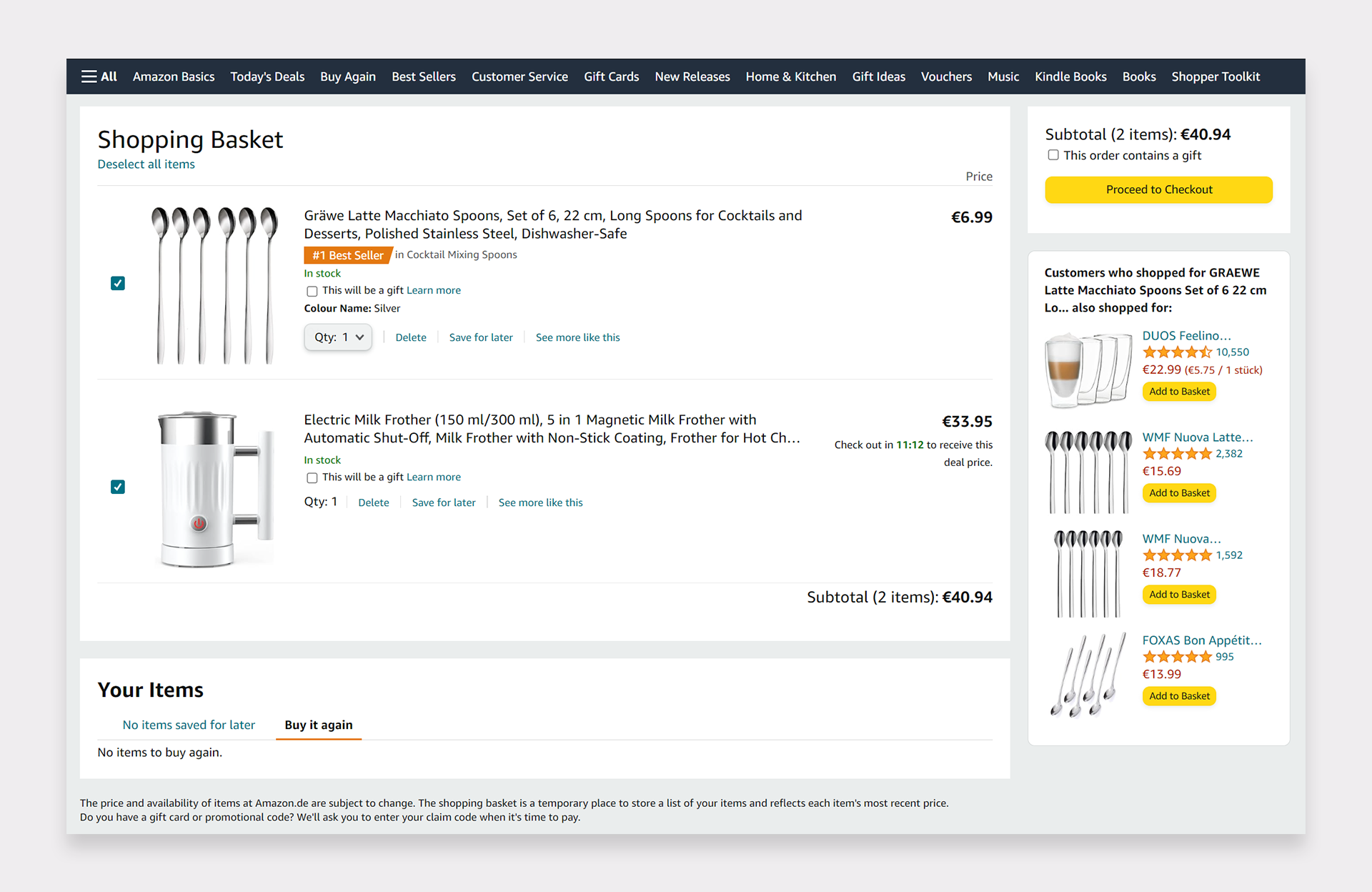Viewport: 1372px width, 892px height.
Task: Click the WMF Nuova Latte star rating
Action: pyautogui.click(x=1176, y=454)
